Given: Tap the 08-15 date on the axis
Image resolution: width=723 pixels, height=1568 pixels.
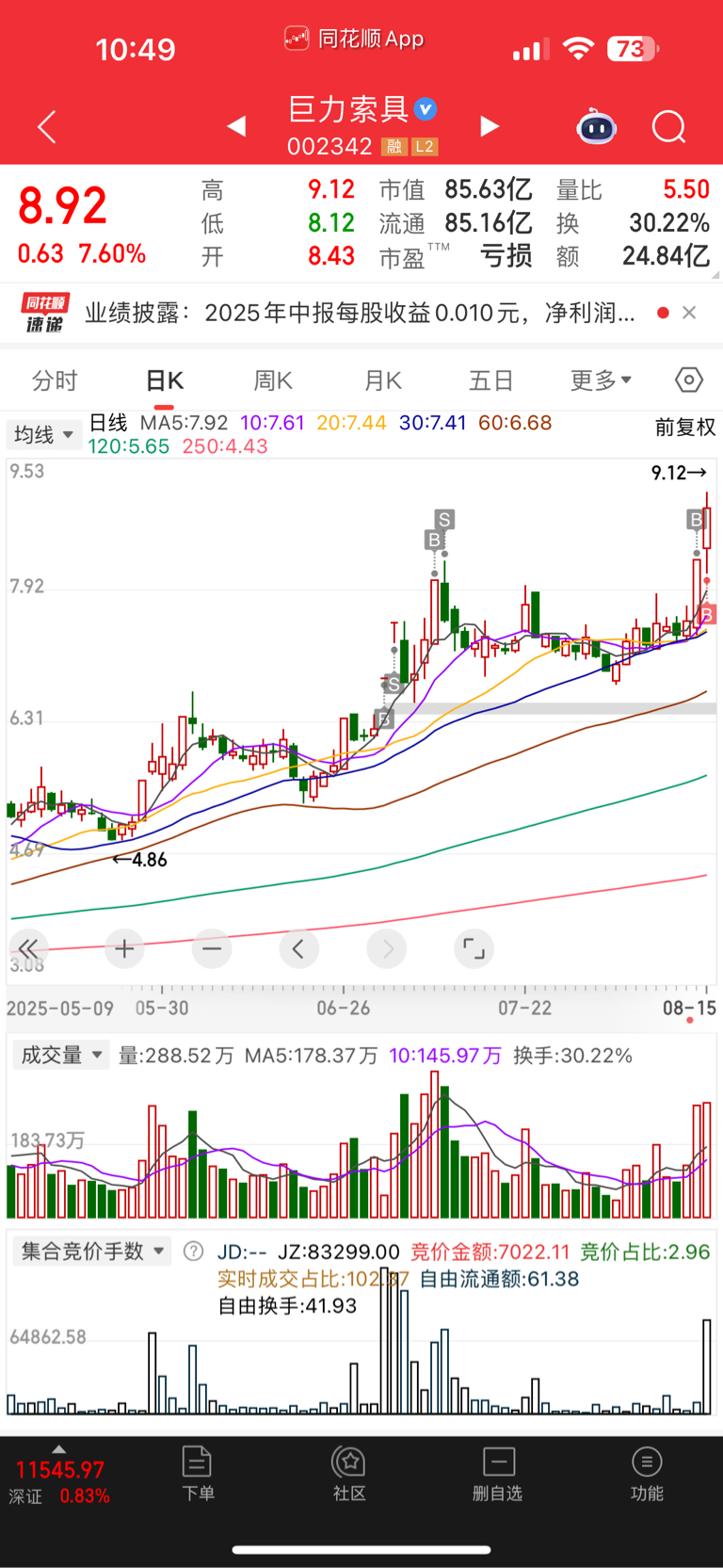Looking at the screenshot, I should tap(689, 1008).
